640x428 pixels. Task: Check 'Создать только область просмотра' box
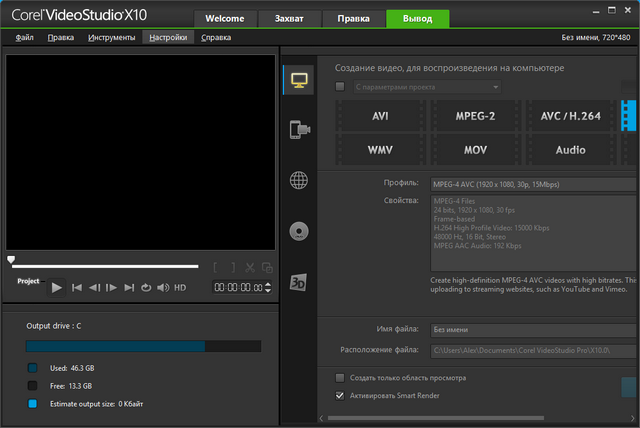tap(340, 378)
